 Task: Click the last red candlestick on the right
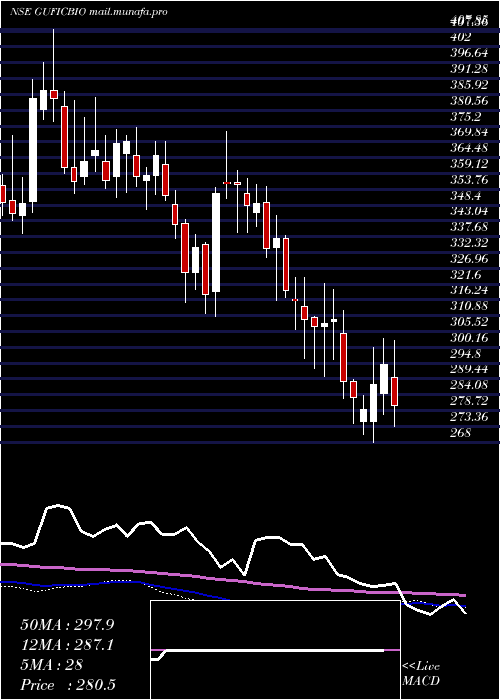(394, 392)
